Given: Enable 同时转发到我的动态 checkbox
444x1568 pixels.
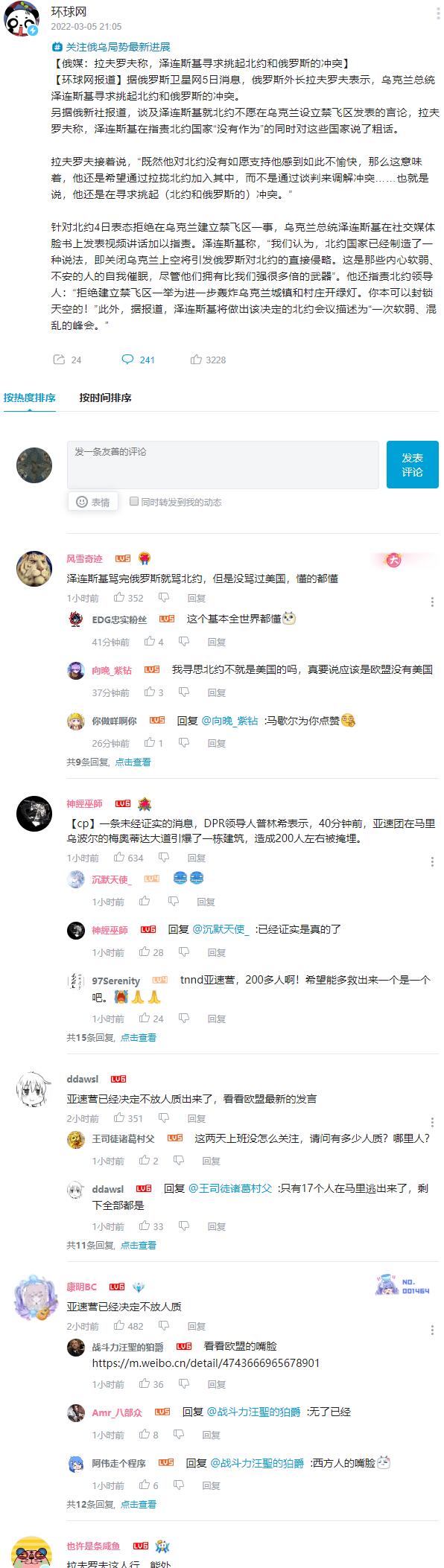Looking at the screenshot, I should point(134,502).
